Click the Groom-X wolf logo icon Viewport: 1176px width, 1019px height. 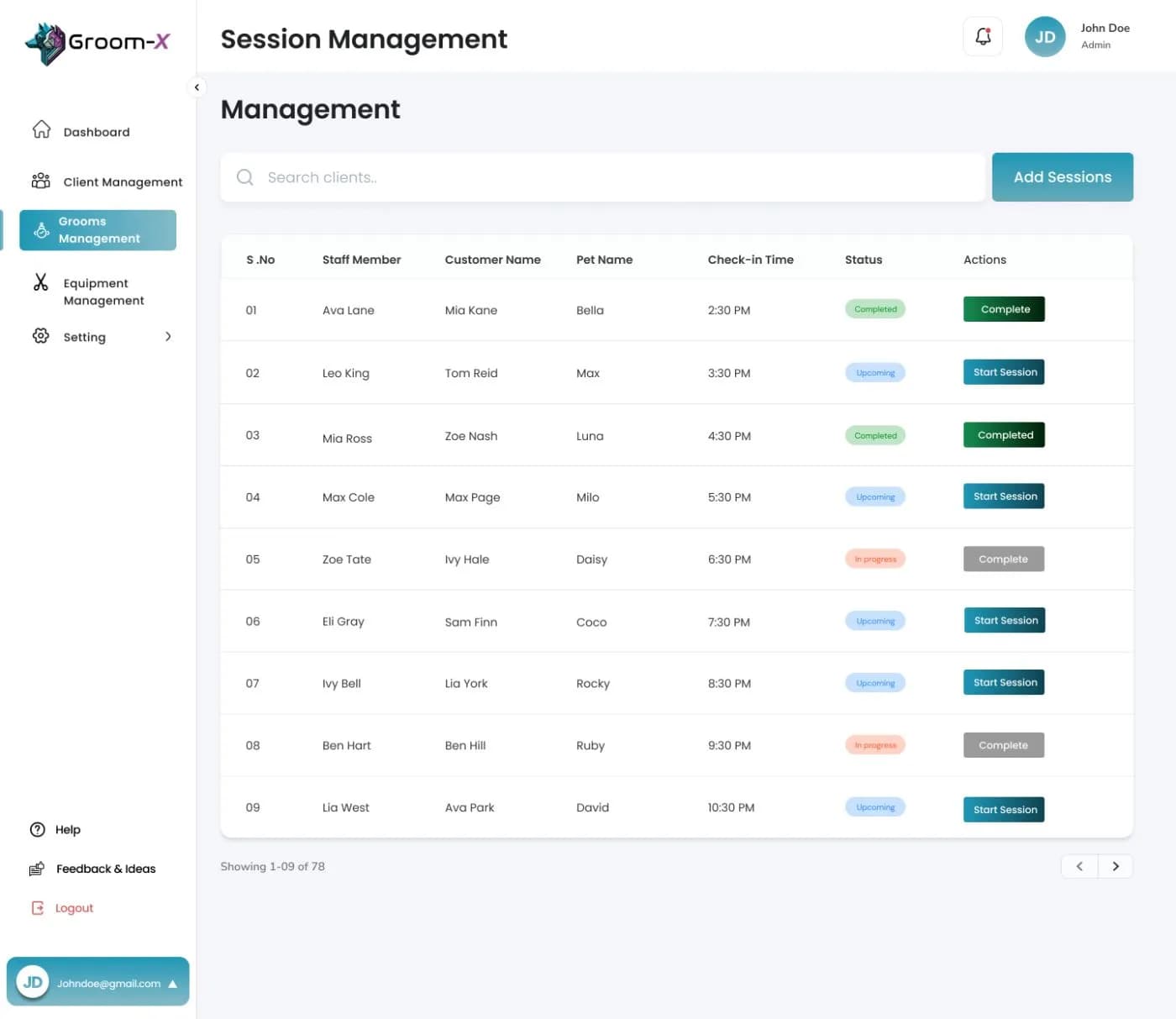pyautogui.click(x=45, y=43)
